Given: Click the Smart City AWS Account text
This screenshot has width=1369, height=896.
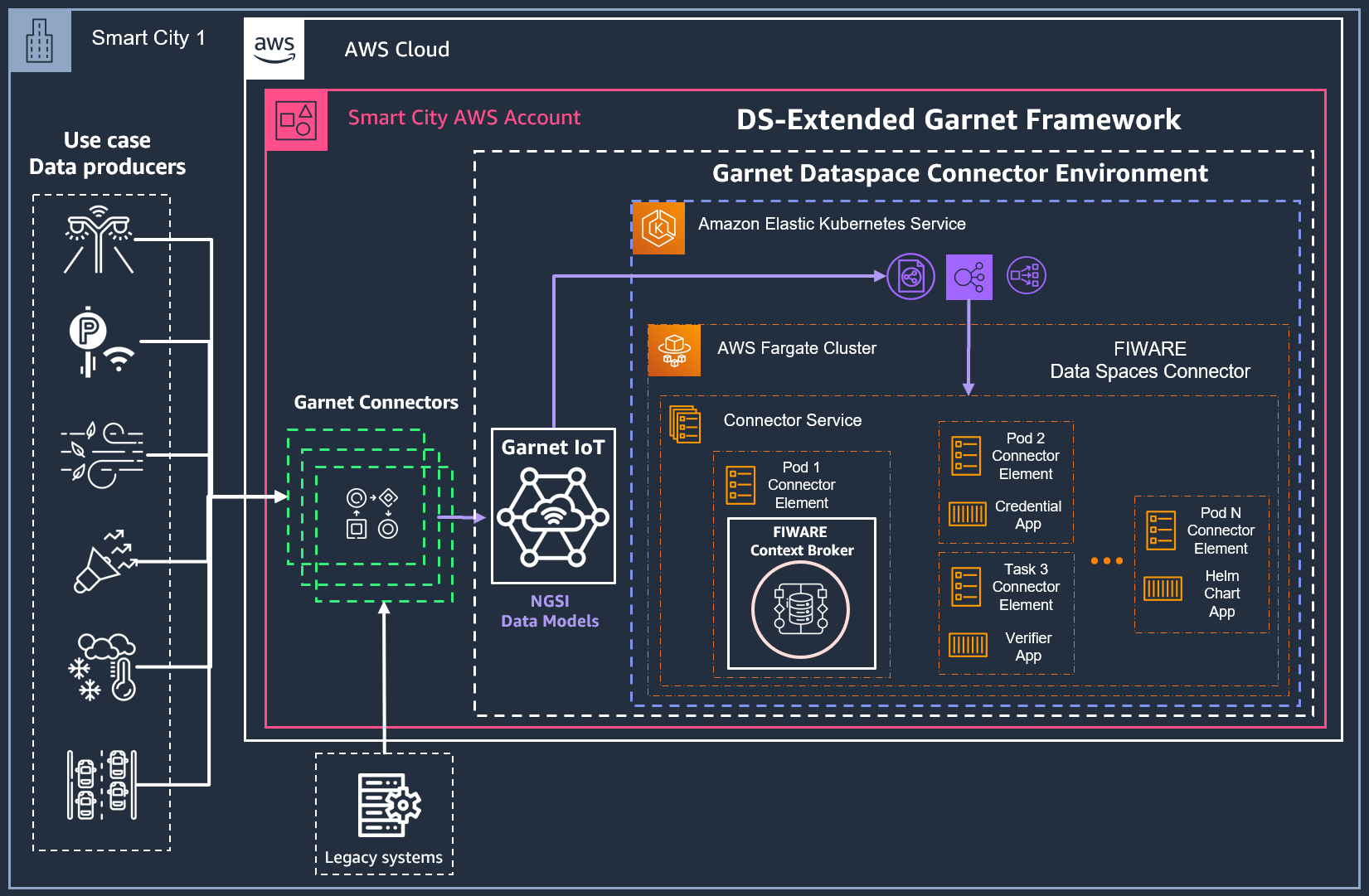Looking at the screenshot, I should 464,118.
